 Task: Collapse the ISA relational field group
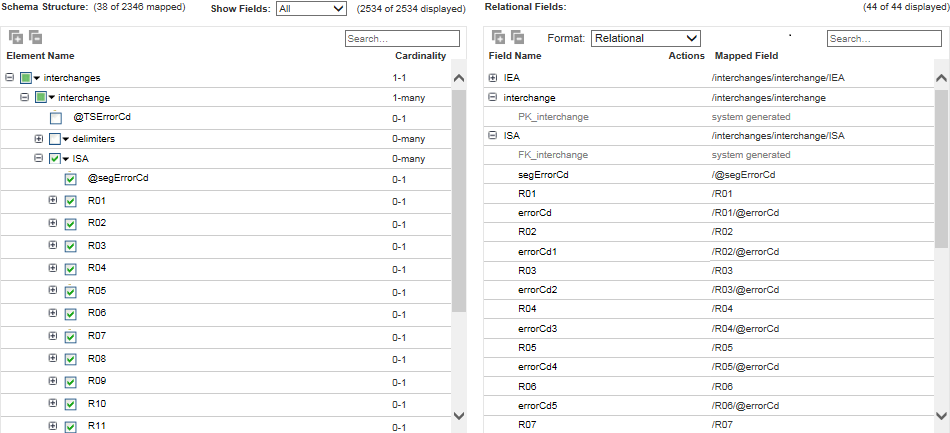493,136
